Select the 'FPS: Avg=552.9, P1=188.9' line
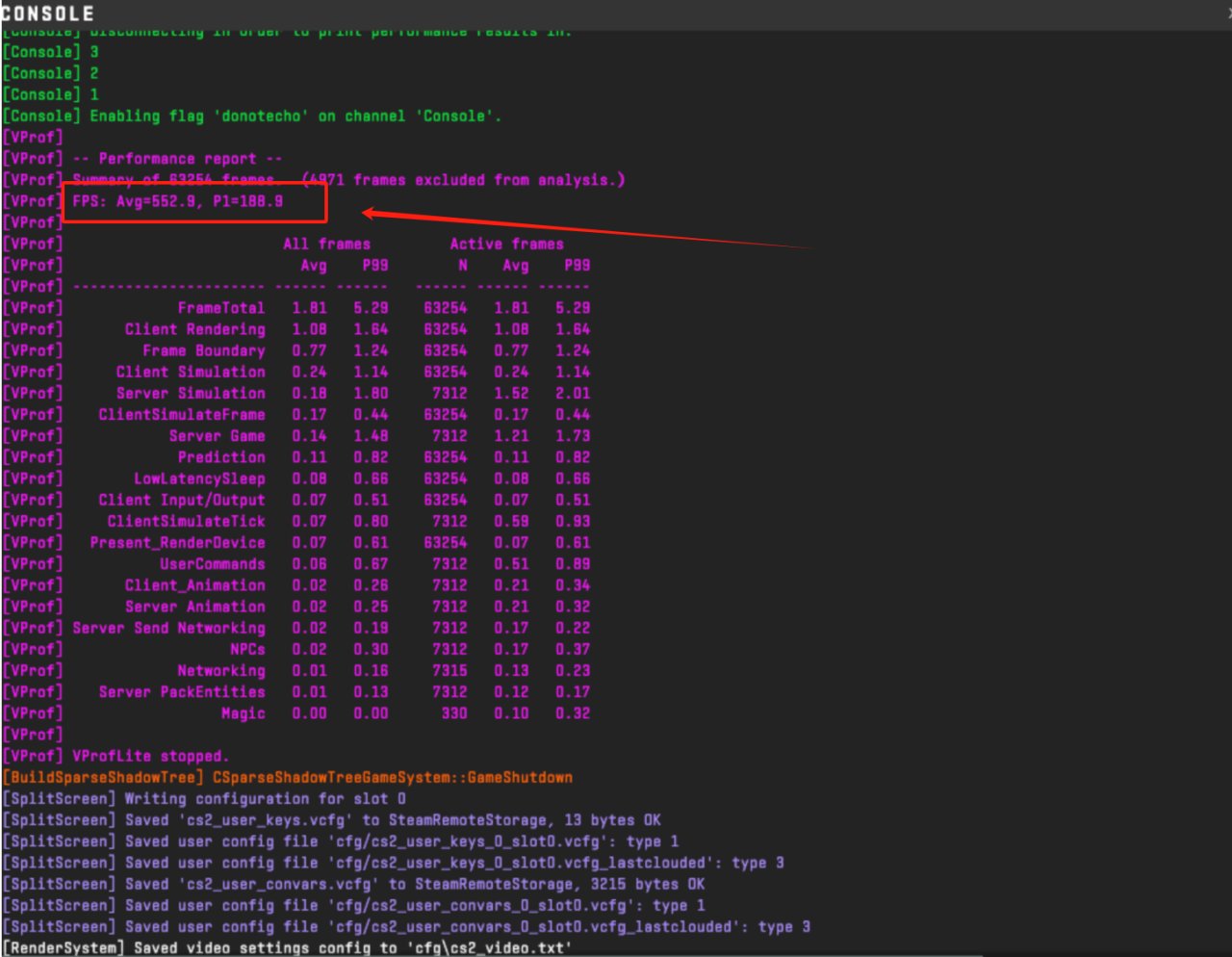 [177, 201]
